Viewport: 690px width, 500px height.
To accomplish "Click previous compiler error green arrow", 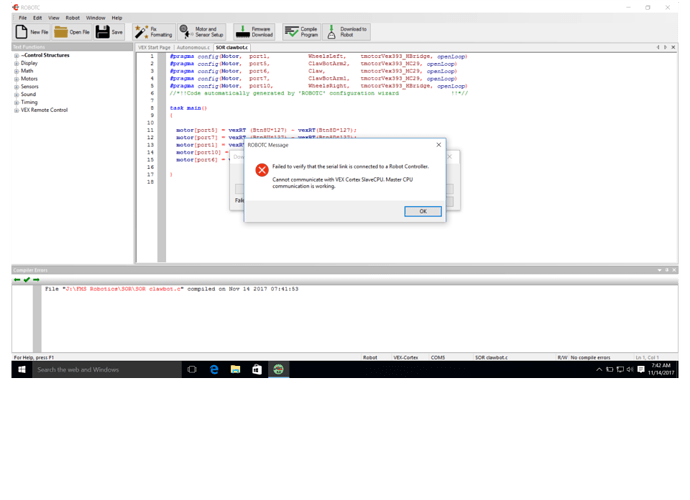I will (17, 280).
